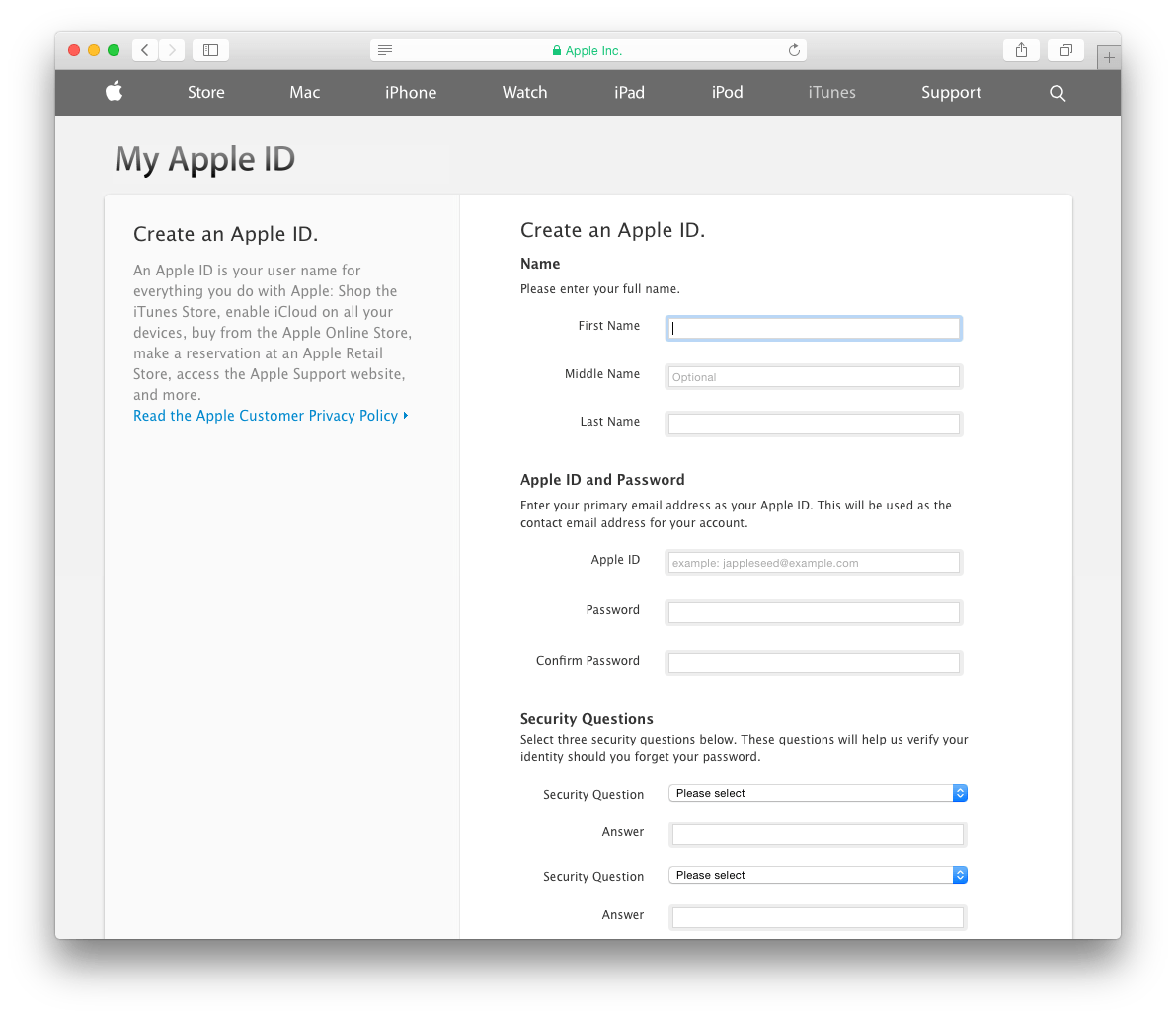Show all tabs using the tab overview icon
Image resolution: width=1176 pixels, height=1018 pixels.
click(x=1065, y=49)
